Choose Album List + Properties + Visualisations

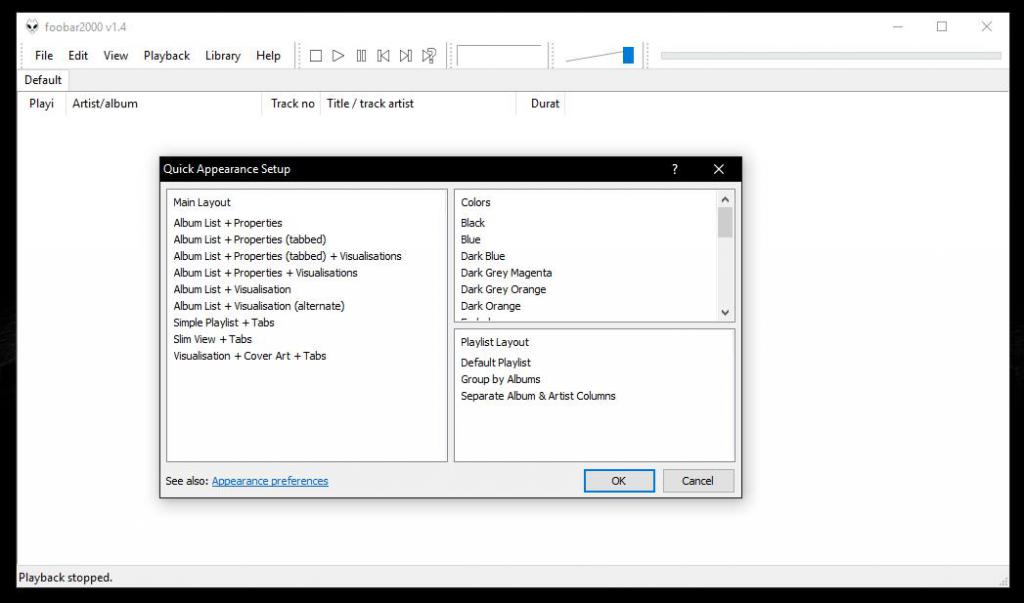pyautogui.click(x=265, y=273)
